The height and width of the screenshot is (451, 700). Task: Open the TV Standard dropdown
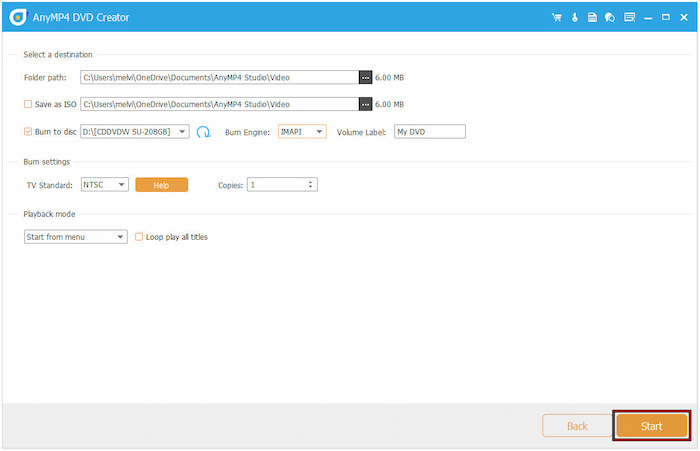[x=122, y=185]
